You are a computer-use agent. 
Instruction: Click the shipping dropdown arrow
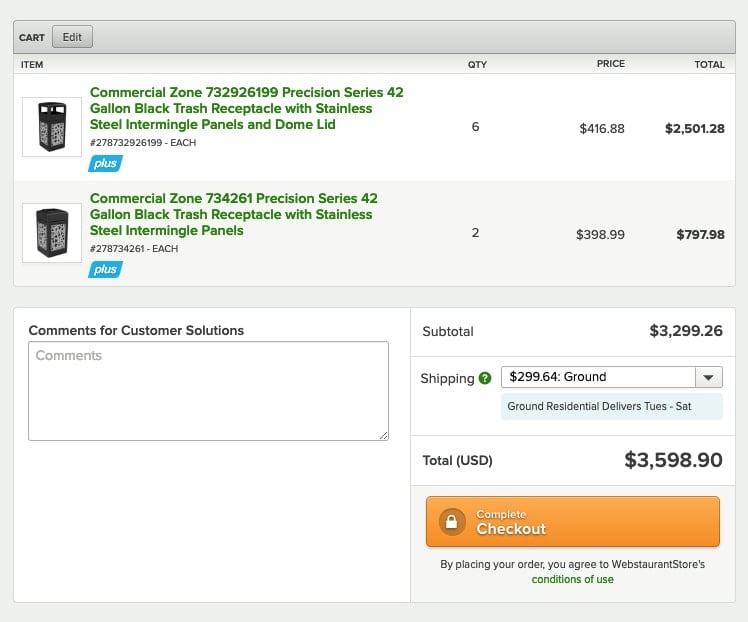708,378
